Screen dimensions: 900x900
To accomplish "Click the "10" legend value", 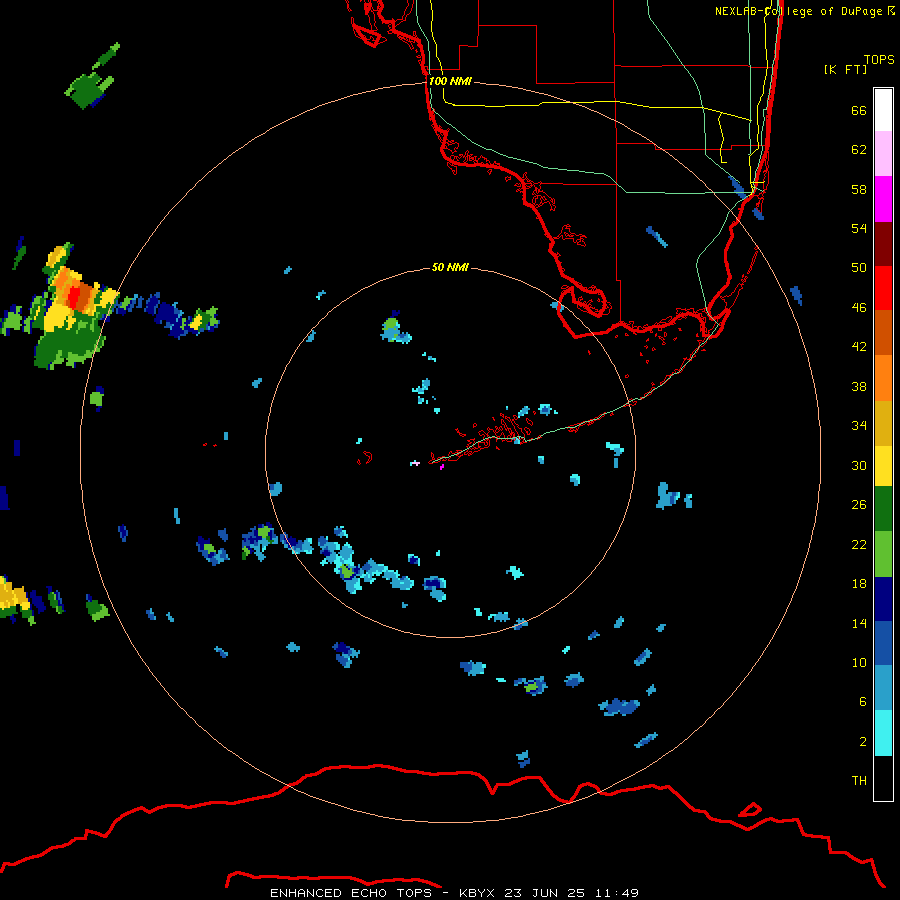I will click(859, 663).
